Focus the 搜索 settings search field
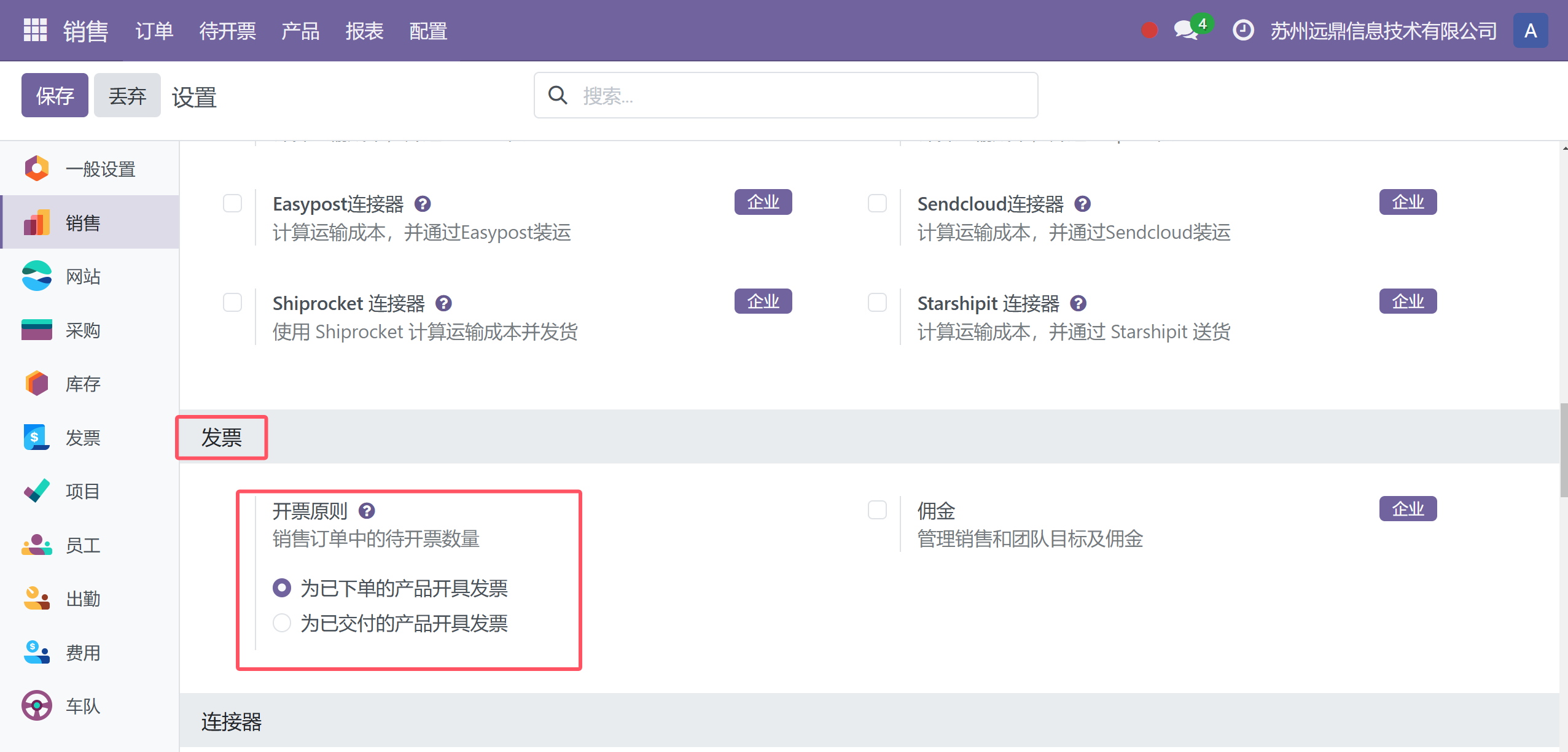 pos(798,96)
